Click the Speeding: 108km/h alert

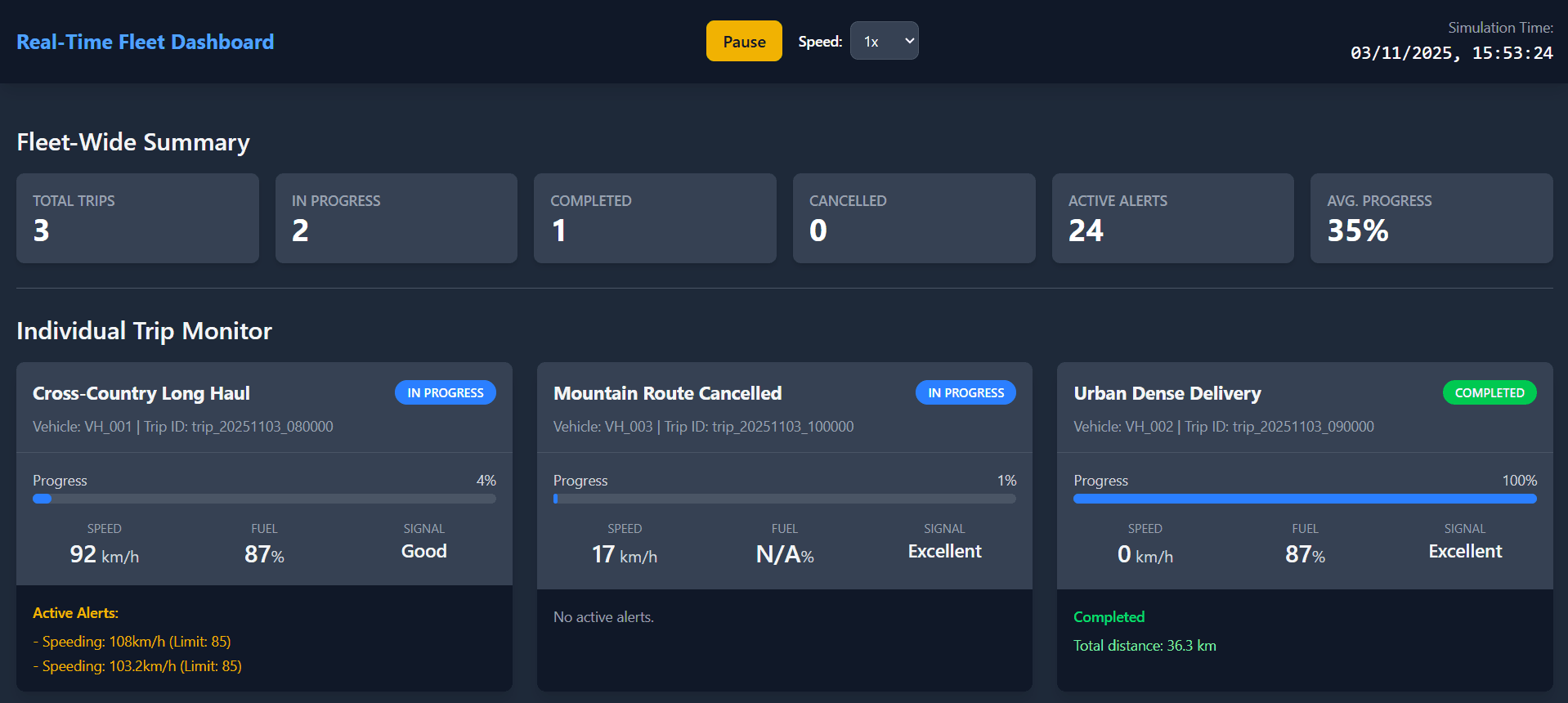coord(132,642)
